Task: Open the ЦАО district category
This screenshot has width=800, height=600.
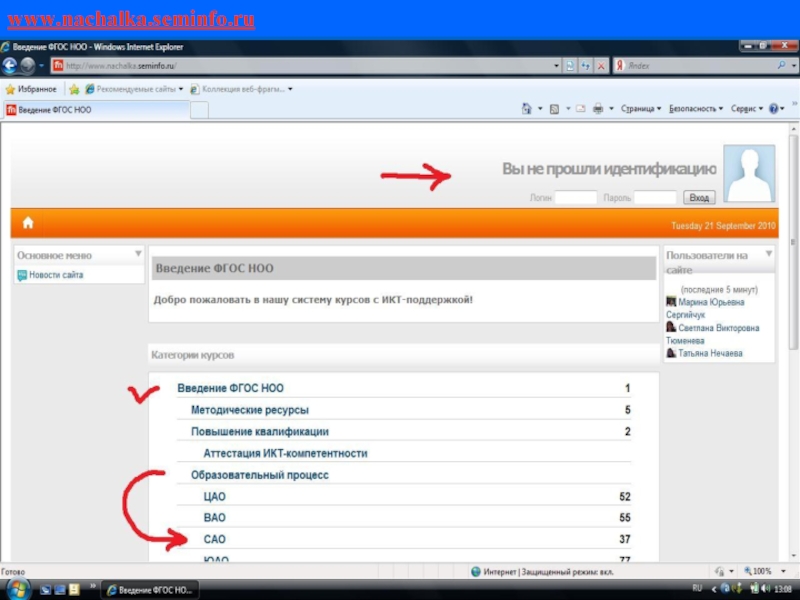Action: pos(214,497)
